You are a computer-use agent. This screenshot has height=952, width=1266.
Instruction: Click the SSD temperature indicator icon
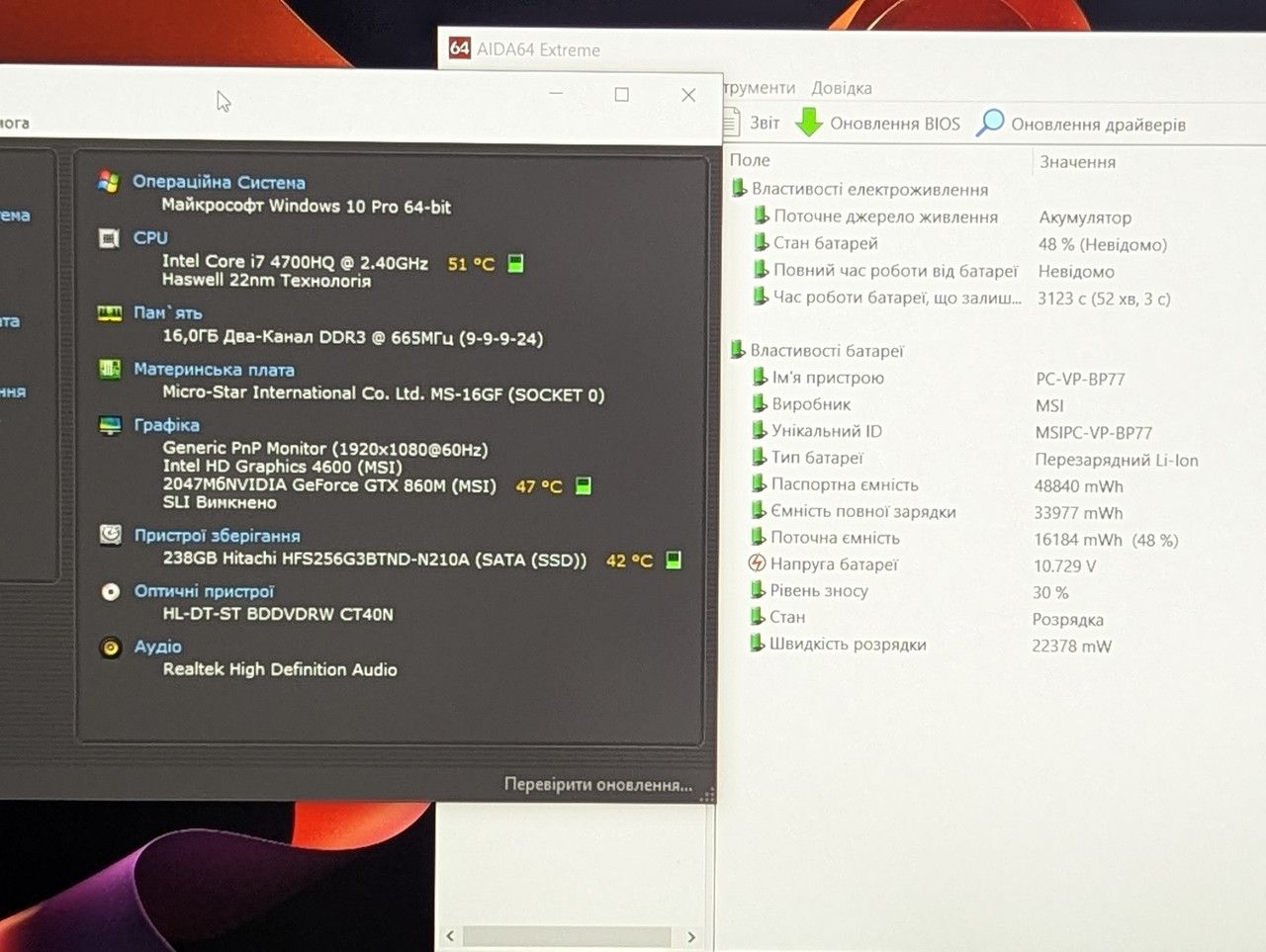674,561
